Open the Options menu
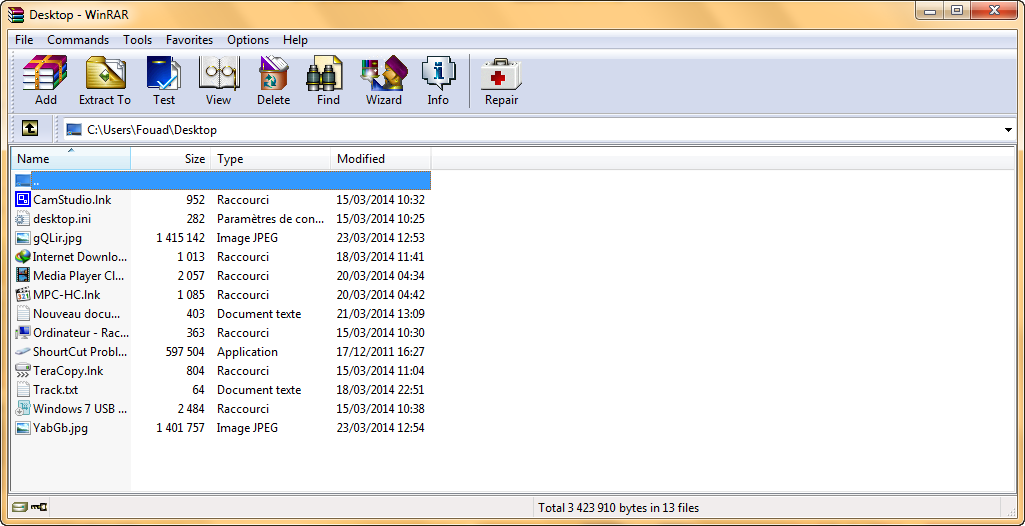1025x526 pixels. [x=248, y=40]
